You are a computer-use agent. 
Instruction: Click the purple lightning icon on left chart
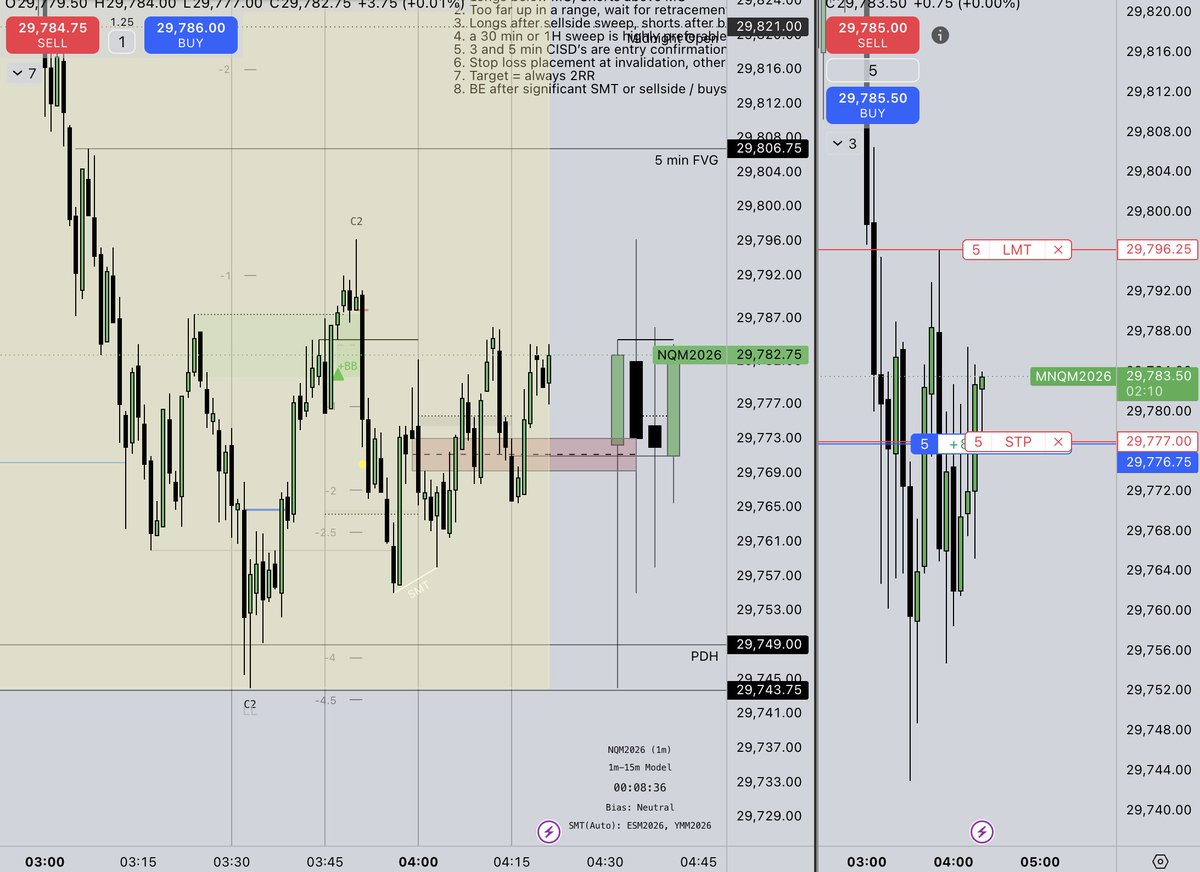pos(548,830)
